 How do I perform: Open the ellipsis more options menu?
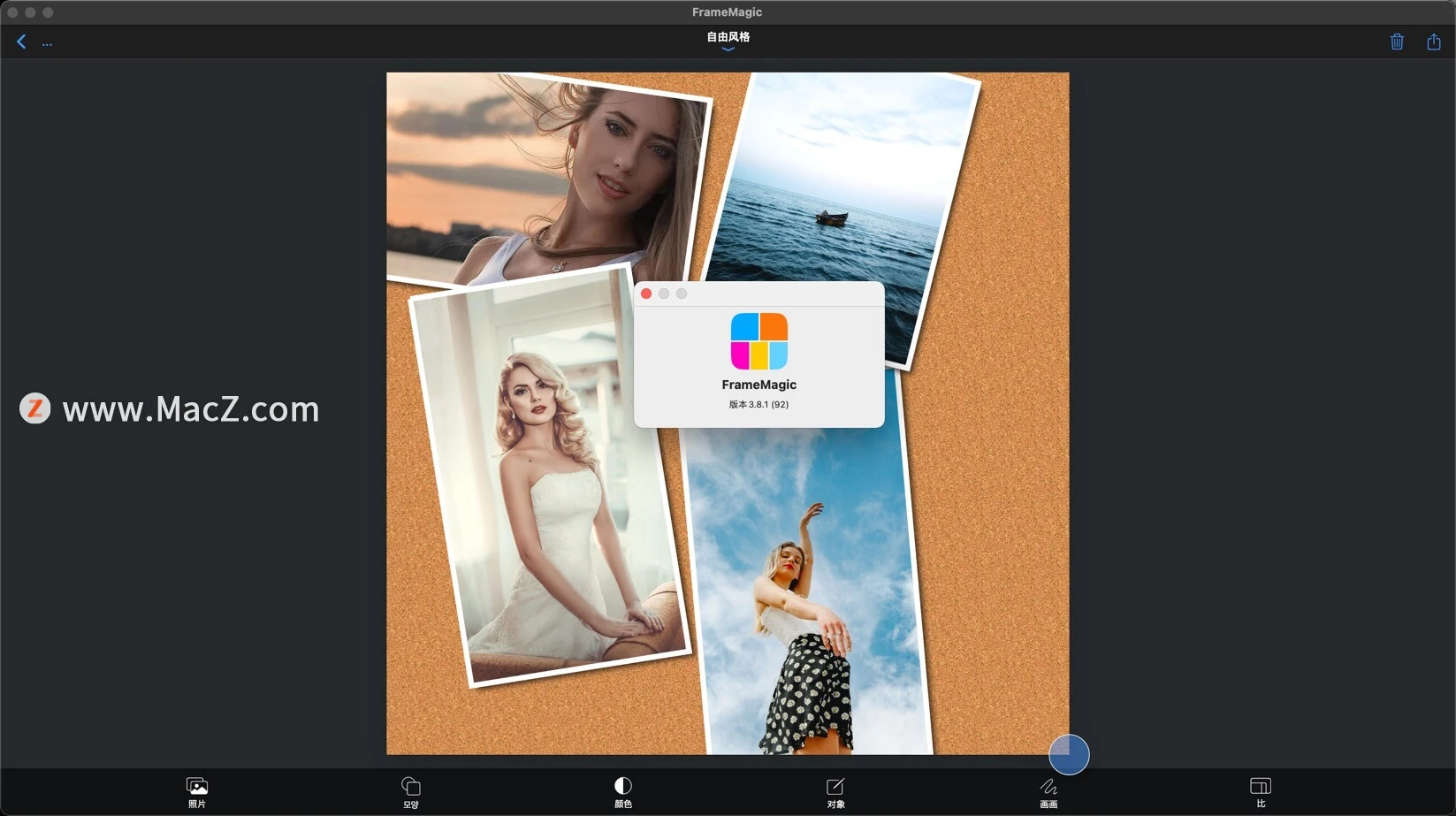tap(47, 43)
